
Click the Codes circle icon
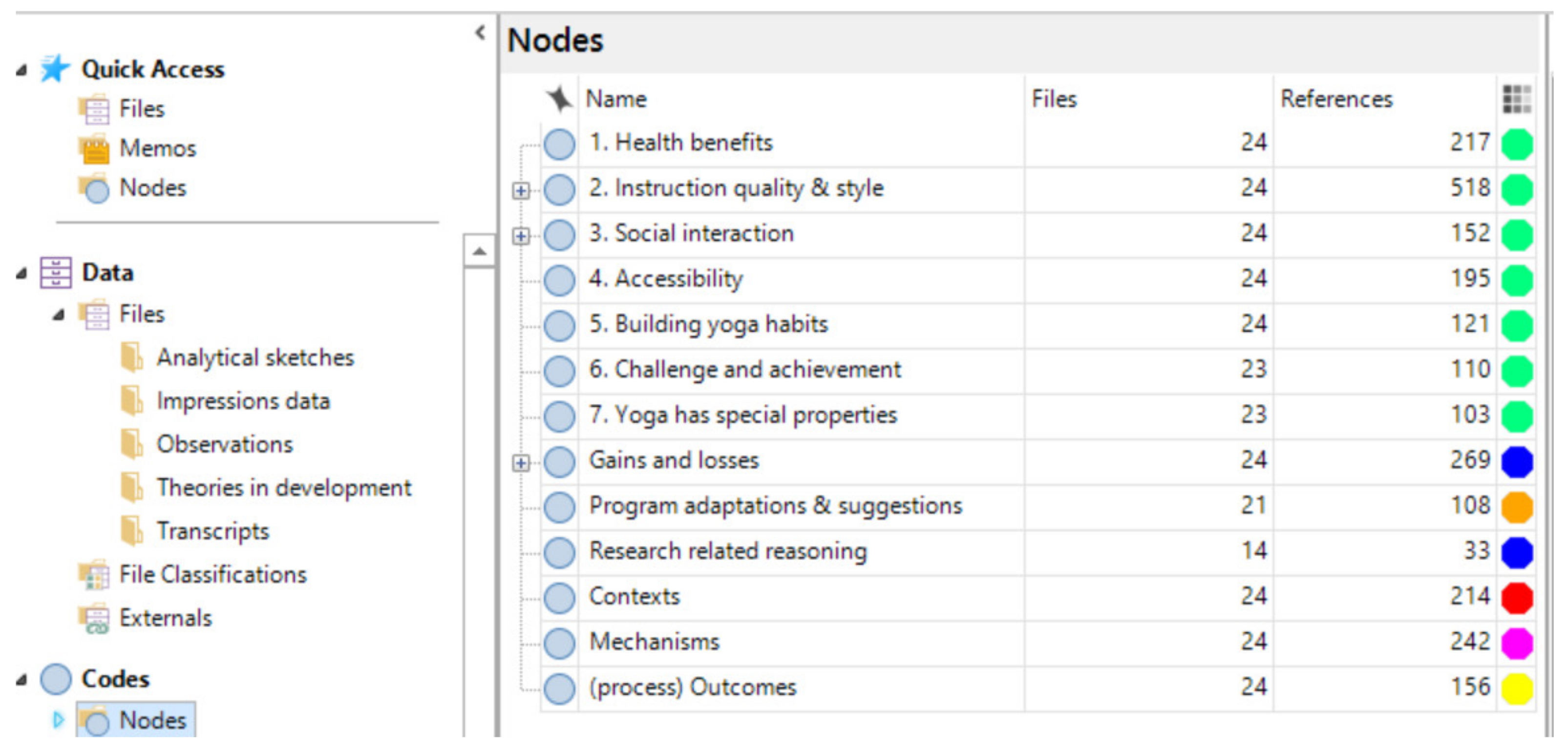pos(56,679)
